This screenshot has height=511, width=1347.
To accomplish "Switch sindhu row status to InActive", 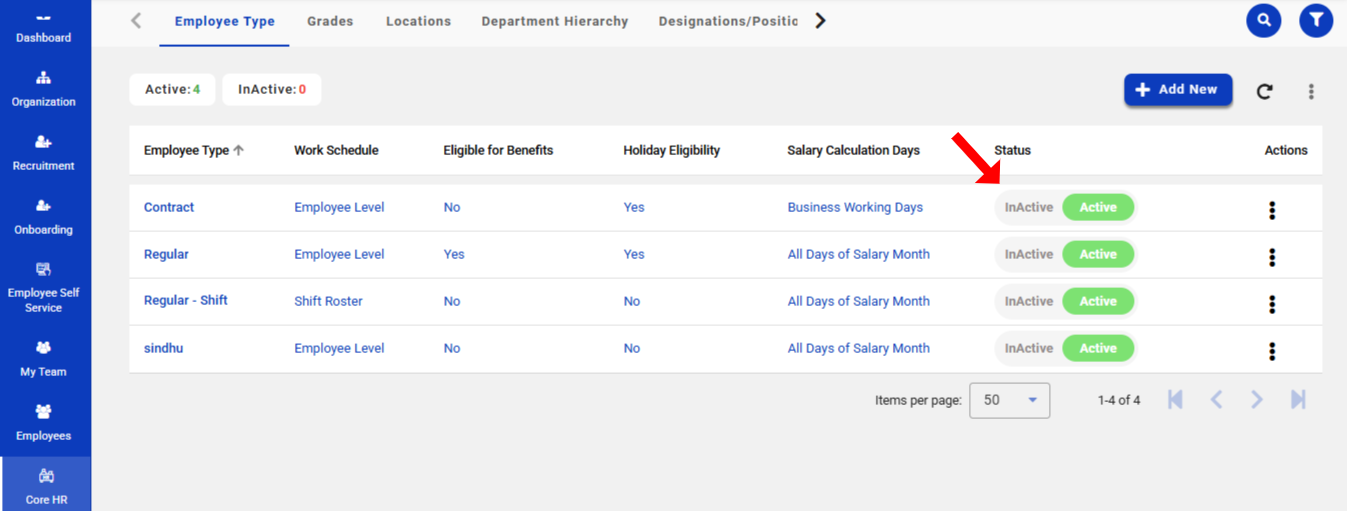I will point(1028,349).
